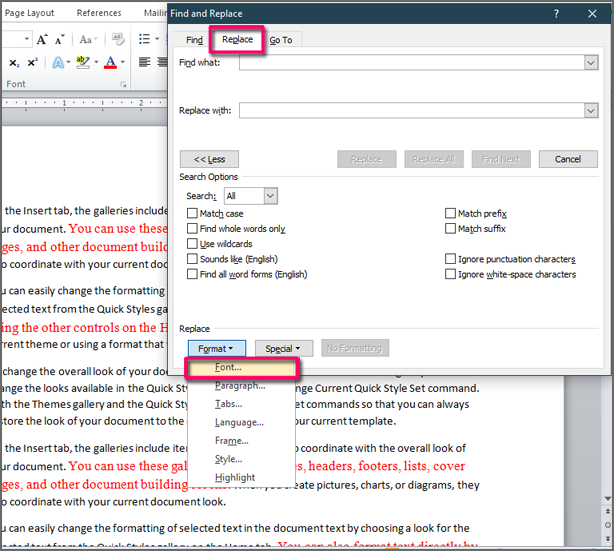Click the Font Color red A icon
This screenshot has height=551, width=614.
[x=110, y=62]
